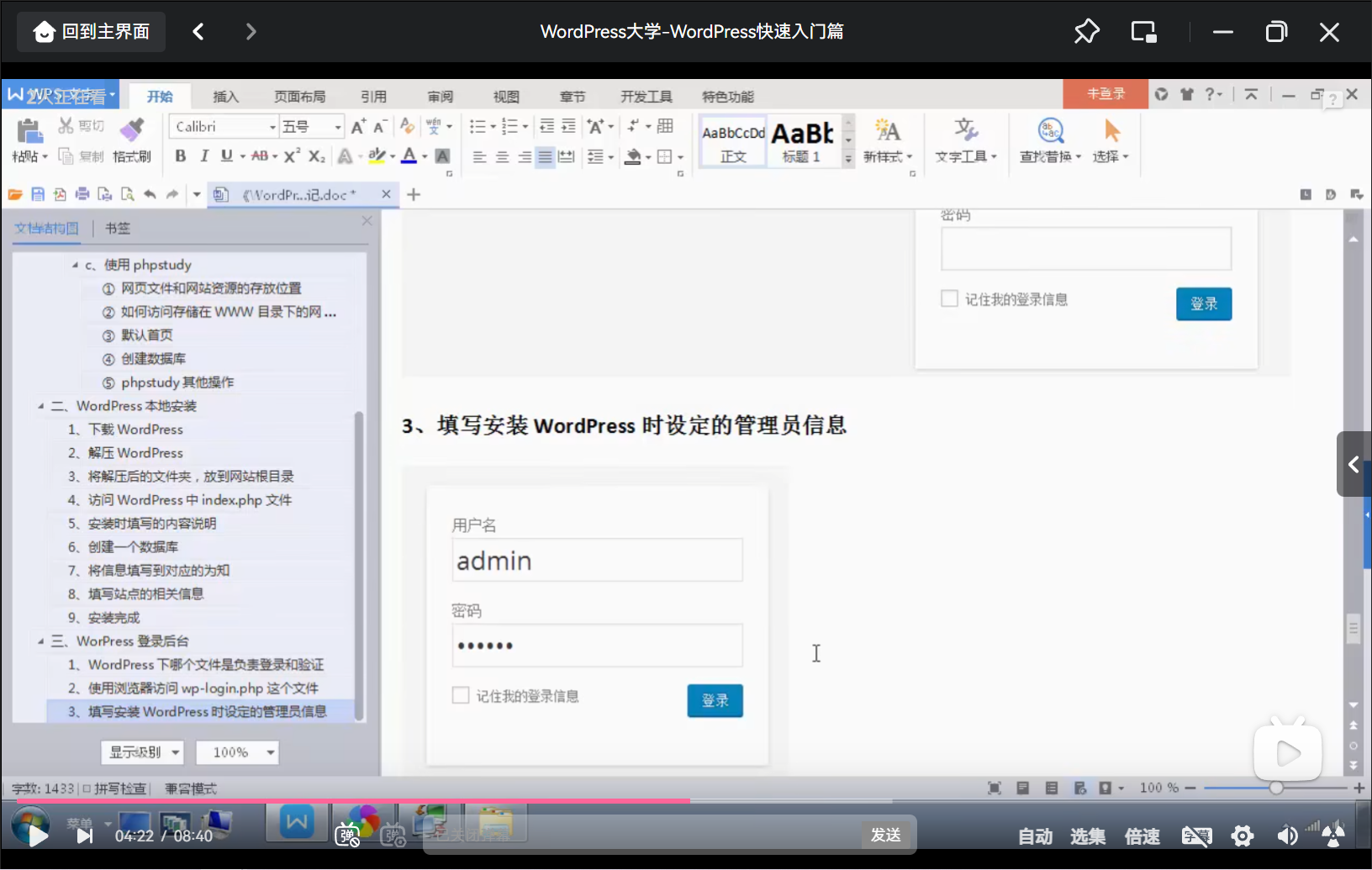Click the Find and Replace icon
1372x870 pixels.
(x=1051, y=130)
